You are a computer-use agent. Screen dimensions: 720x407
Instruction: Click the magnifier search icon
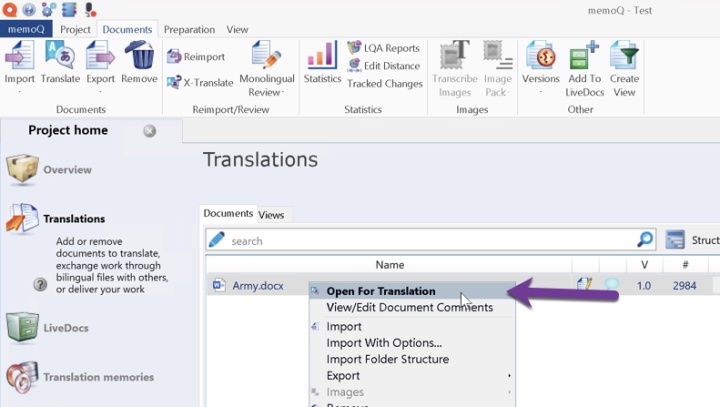tap(645, 239)
